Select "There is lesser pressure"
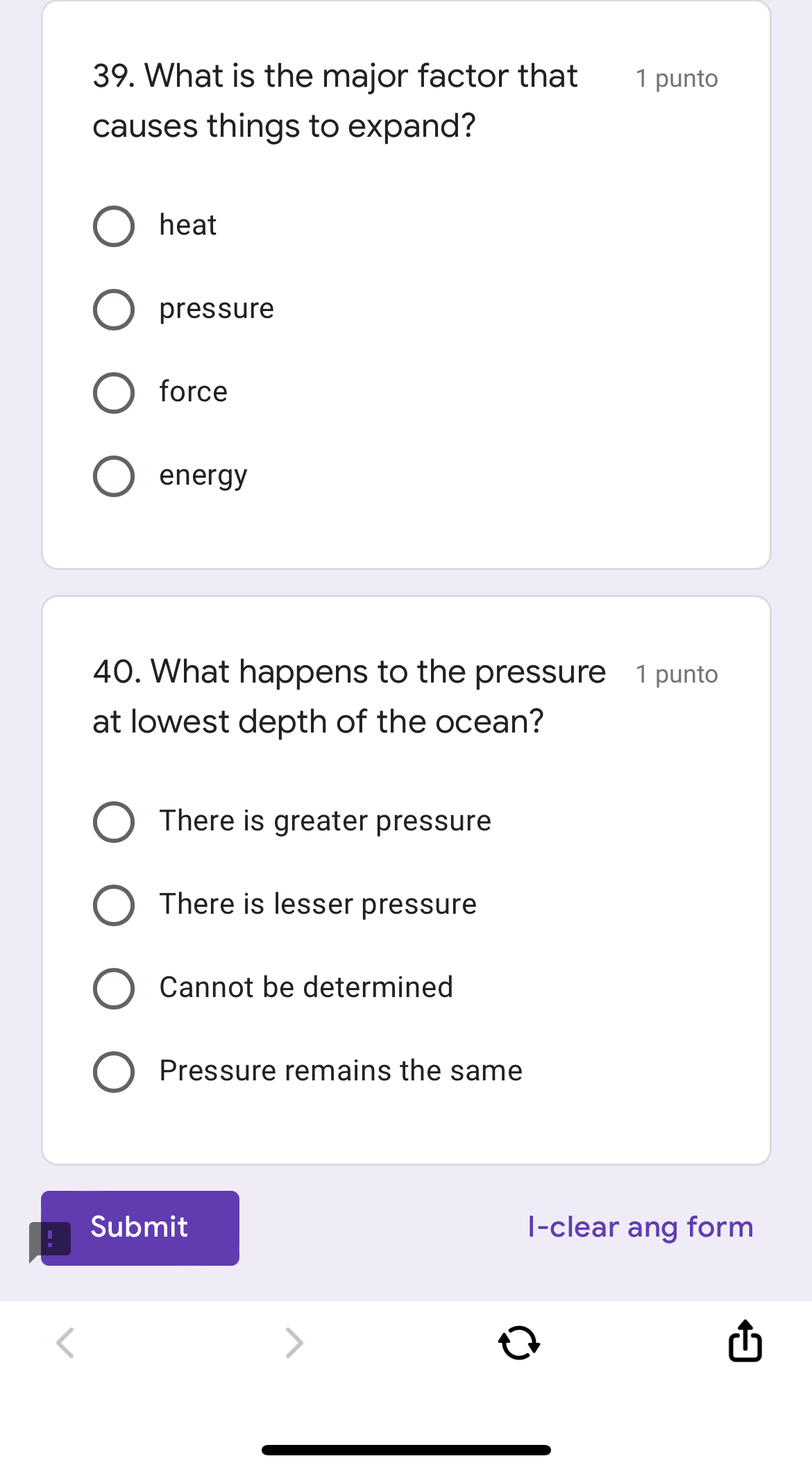The image size is (812, 1472). (114, 905)
